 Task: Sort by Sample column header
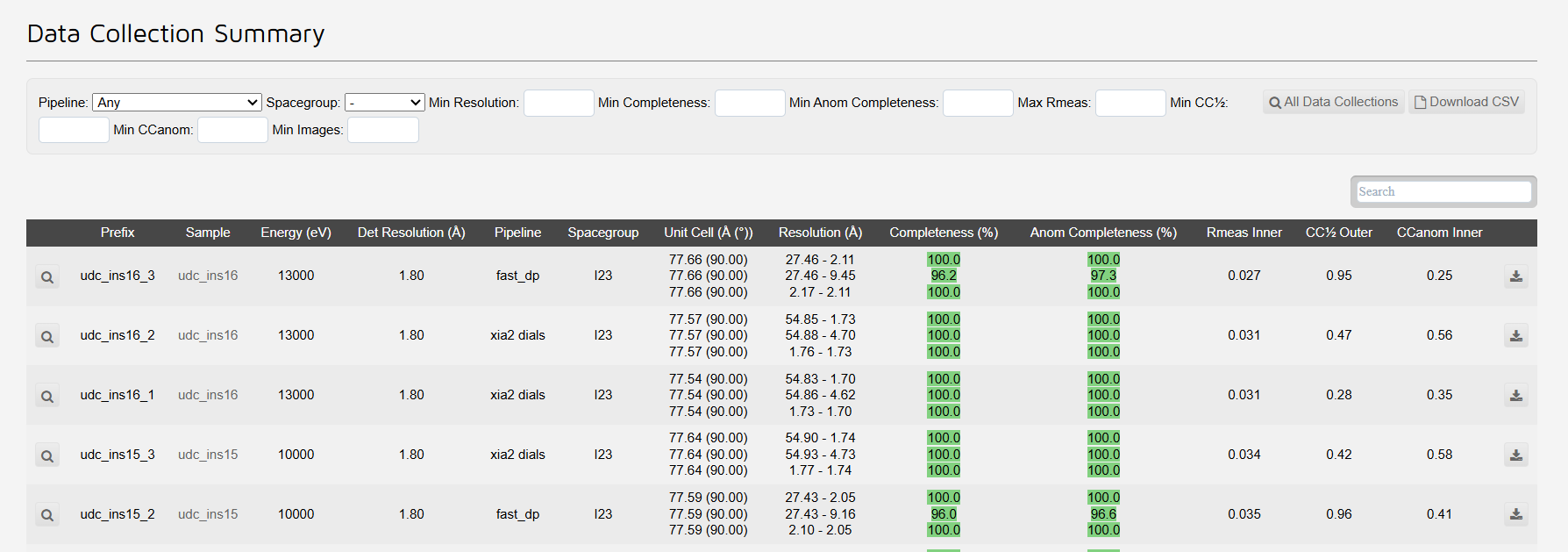[208, 233]
